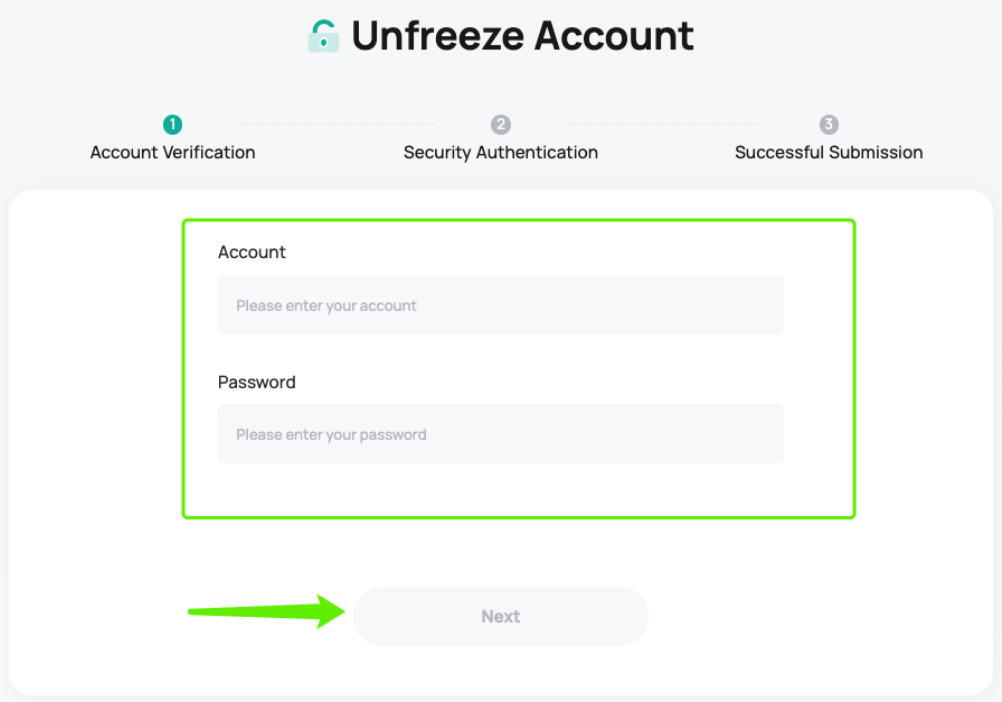Click placeholder text 'Please enter your account'
The image size is (1002, 702).
point(326,305)
